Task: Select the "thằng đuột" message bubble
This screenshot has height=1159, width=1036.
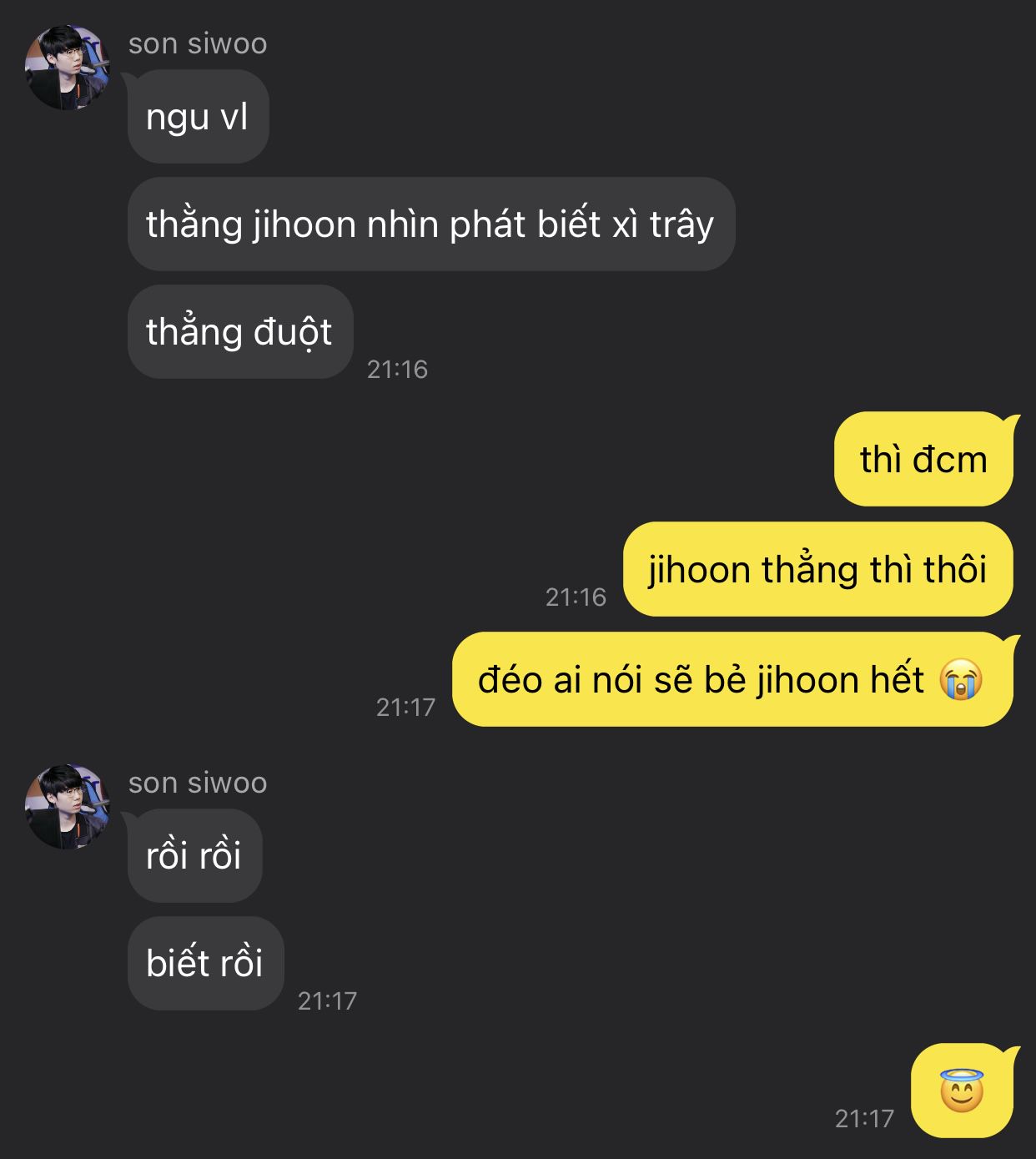Action: (x=239, y=331)
